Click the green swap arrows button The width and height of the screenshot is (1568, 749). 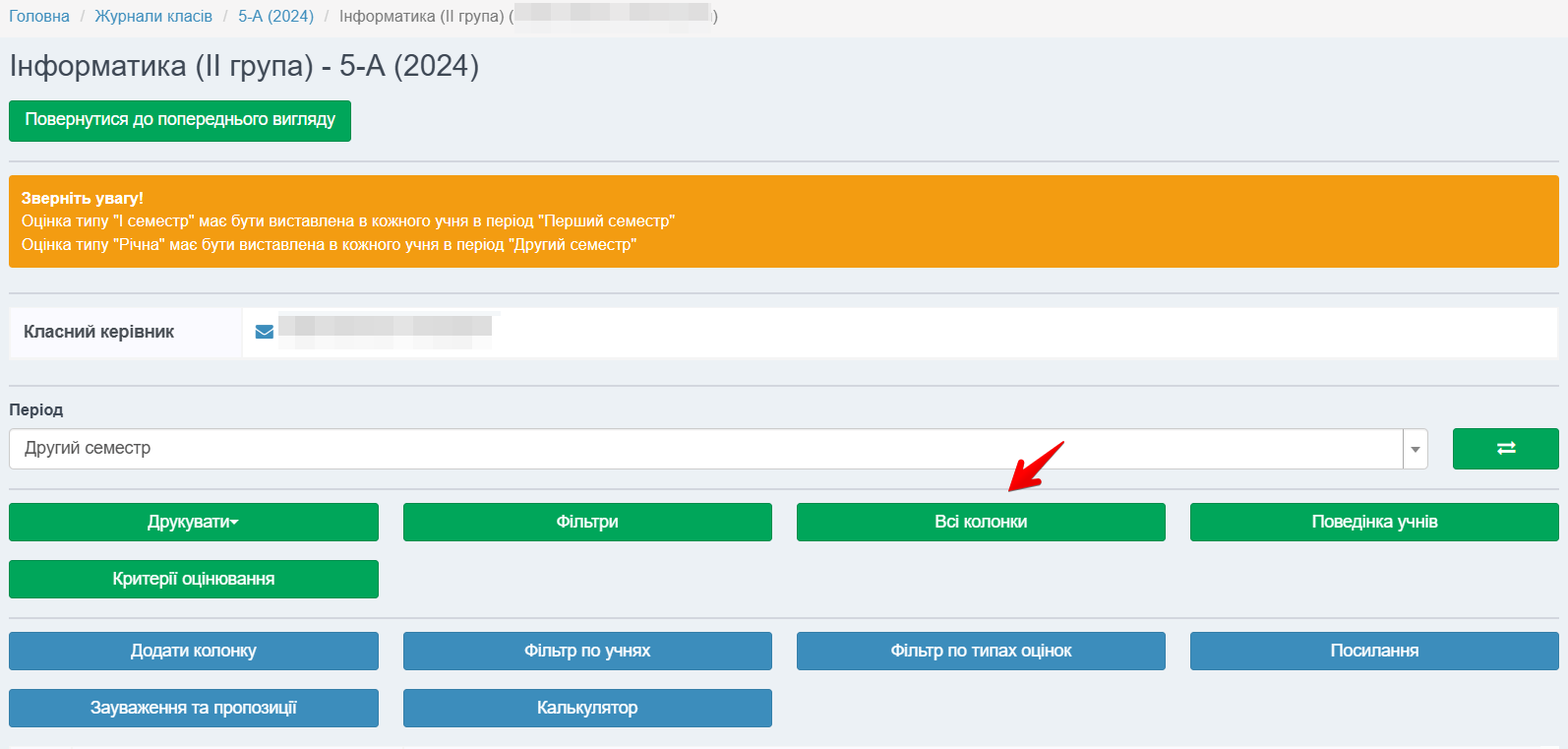point(1505,449)
